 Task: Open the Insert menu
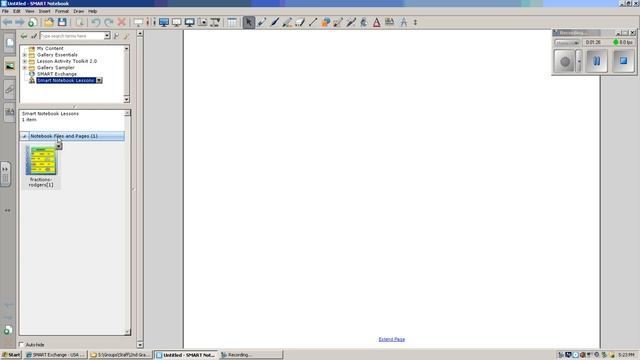pos(44,11)
